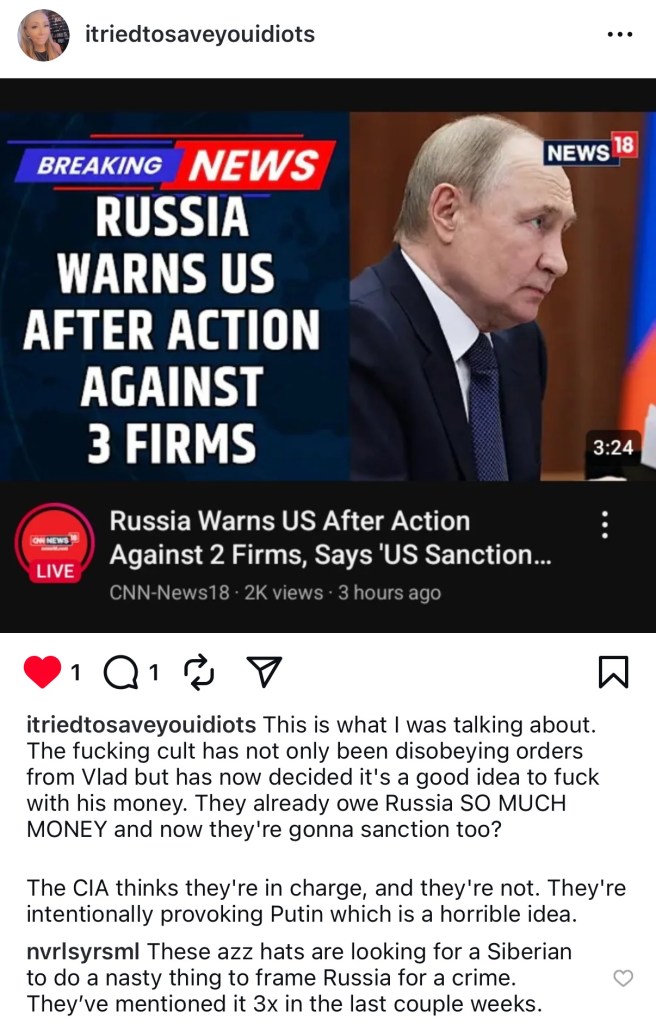
Task: Open the truncated video title text
Action: (x=330, y=537)
